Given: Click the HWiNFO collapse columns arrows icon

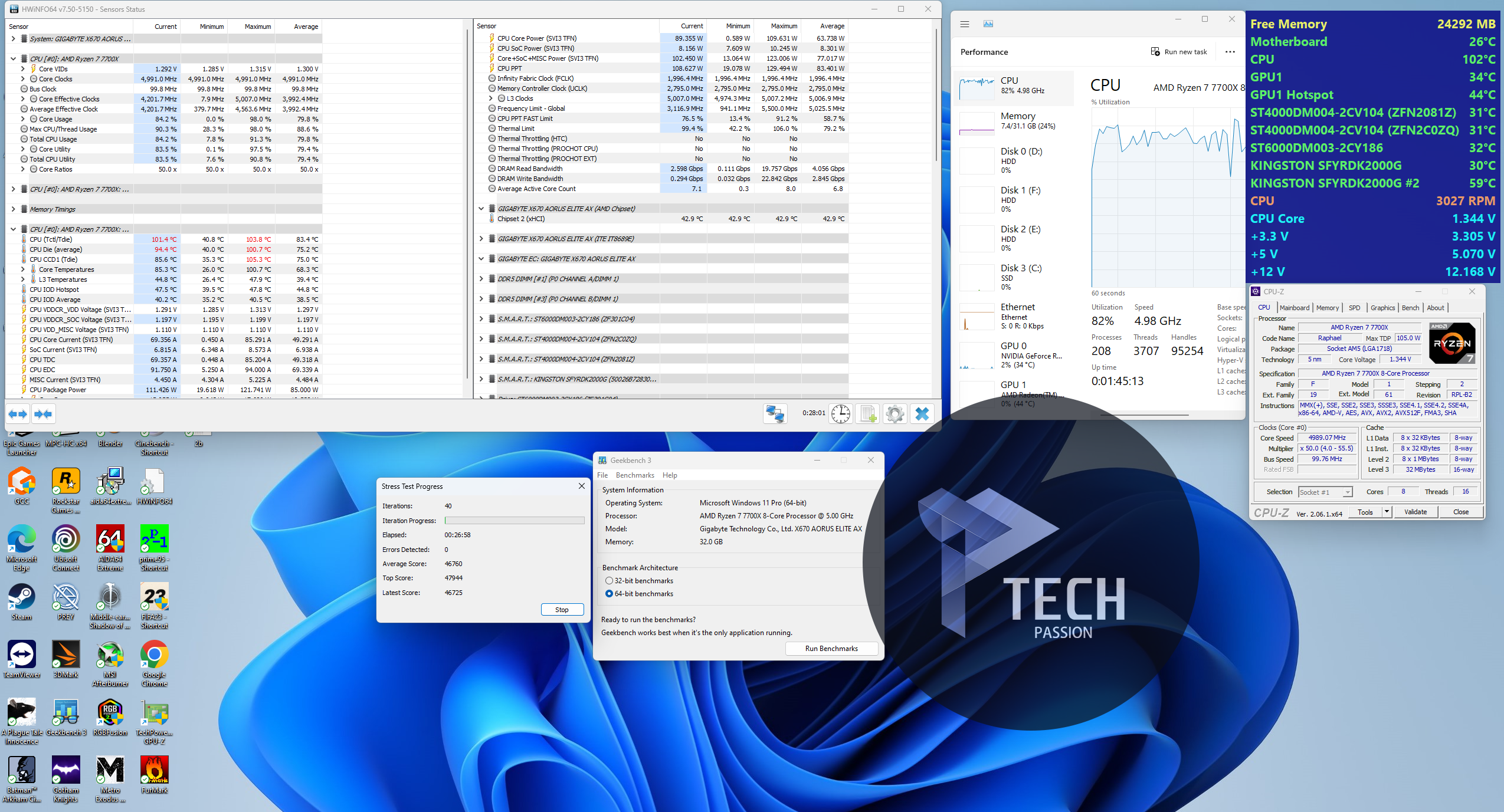Looking at the screenshot, I should (x=43, y=414).
